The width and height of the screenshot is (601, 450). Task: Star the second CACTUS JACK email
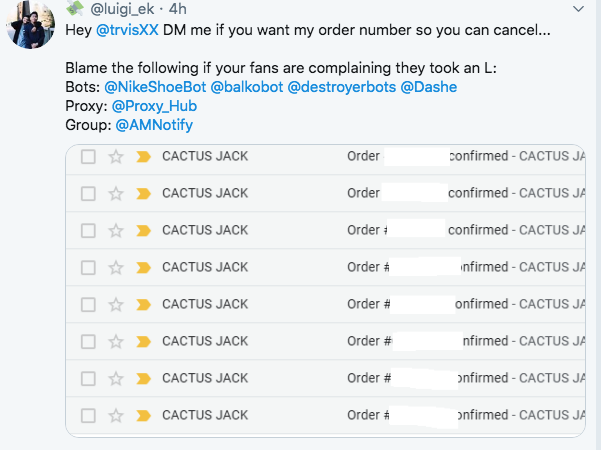116,194
